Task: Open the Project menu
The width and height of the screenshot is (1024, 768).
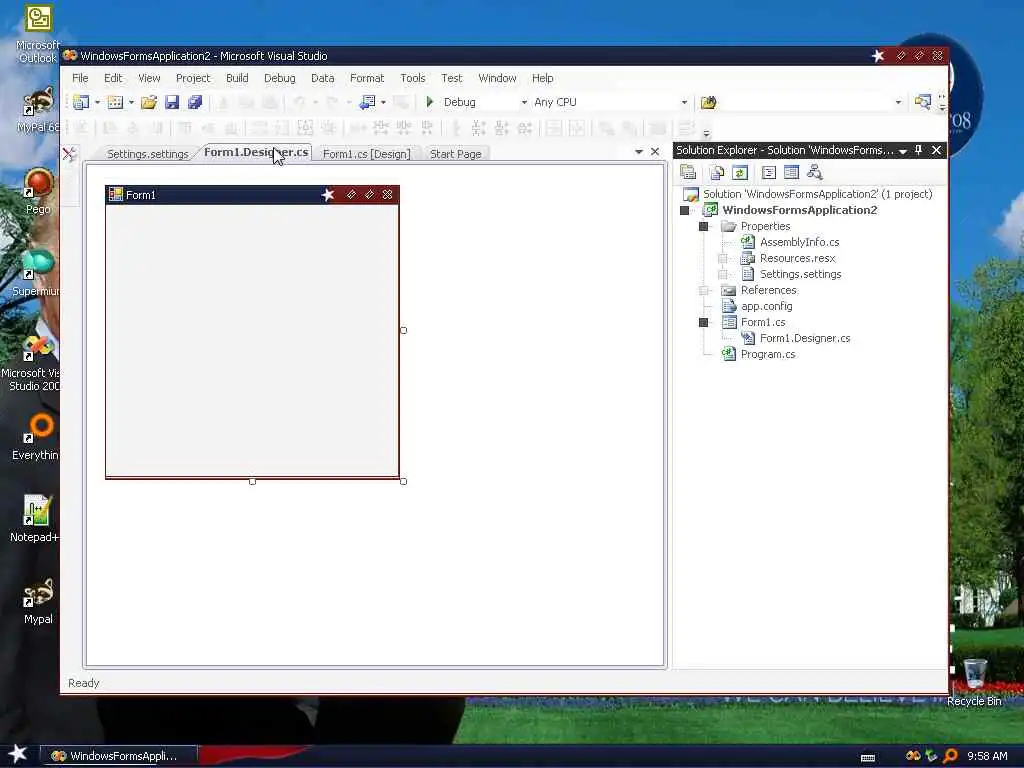Action: click(x=193, y=78)
